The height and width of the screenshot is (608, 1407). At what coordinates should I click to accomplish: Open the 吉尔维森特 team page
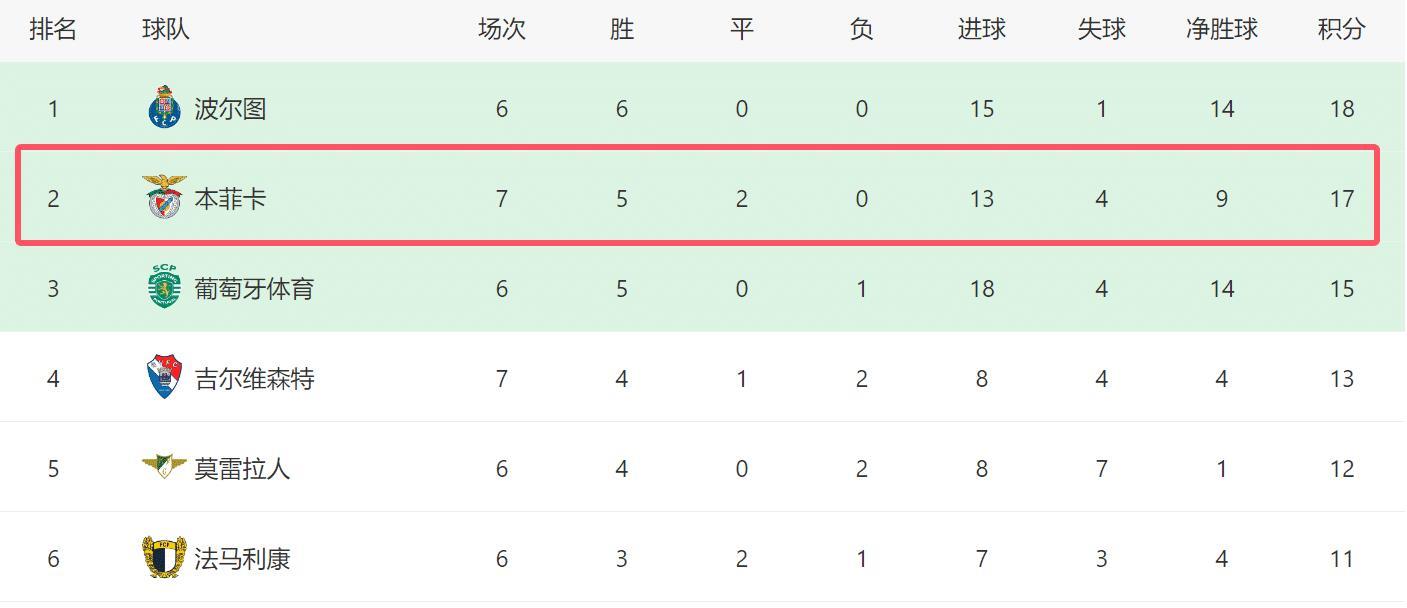(254, 379)
